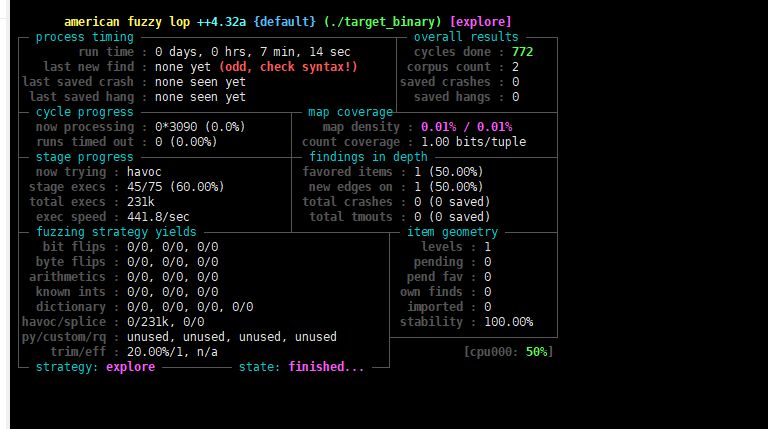Click the 'arithmetics' row label

[67, 277]
